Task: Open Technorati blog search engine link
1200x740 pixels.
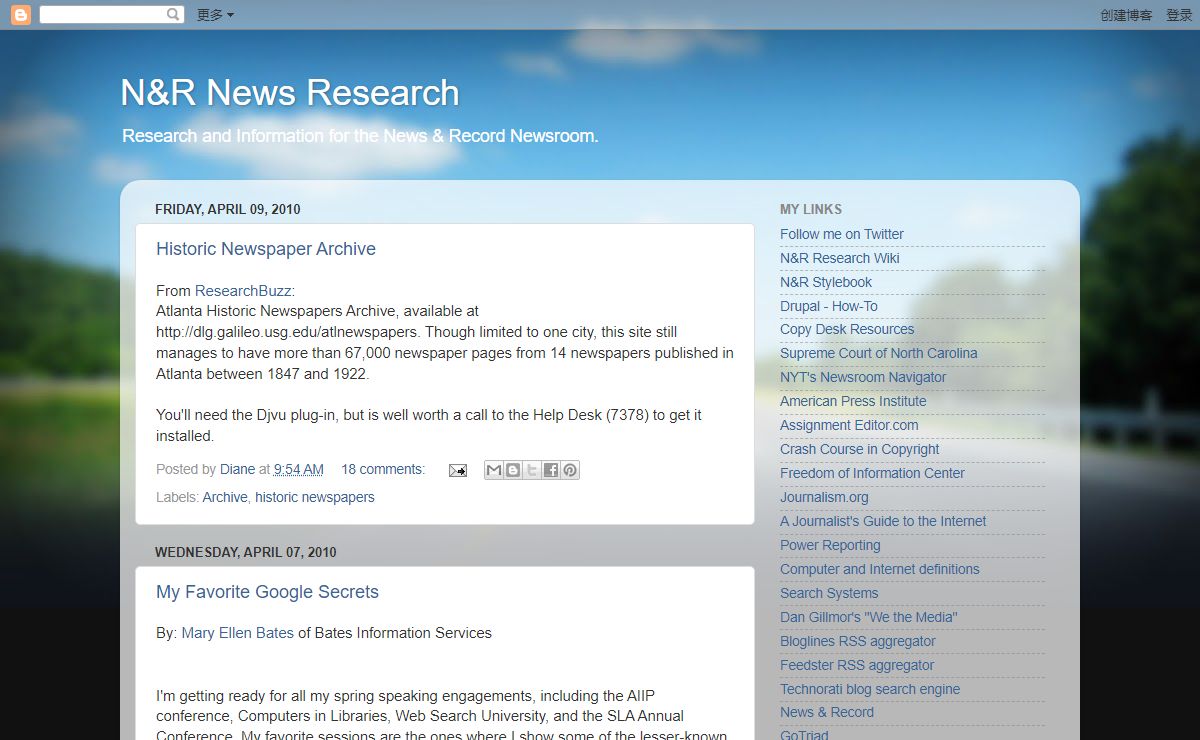Action: point(870,689)
